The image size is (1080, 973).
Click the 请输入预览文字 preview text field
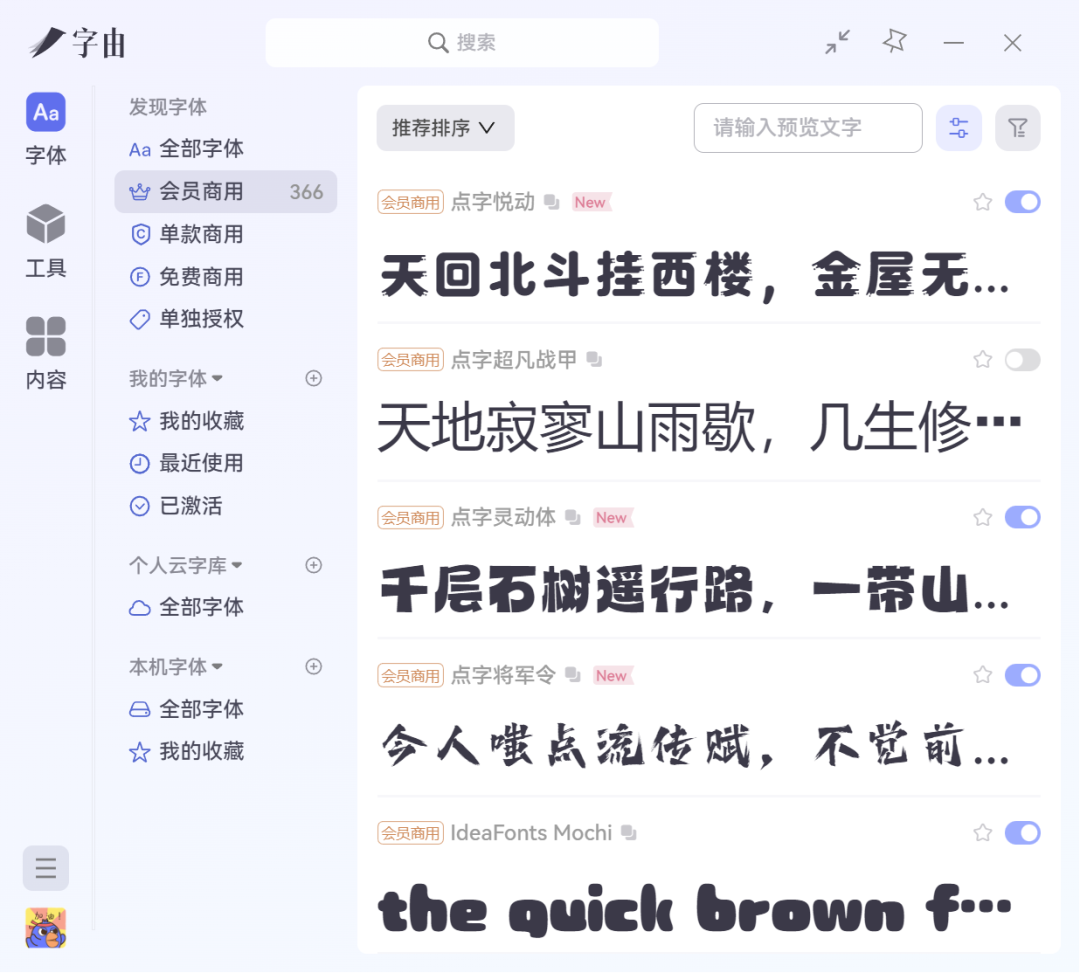[807, 128]
